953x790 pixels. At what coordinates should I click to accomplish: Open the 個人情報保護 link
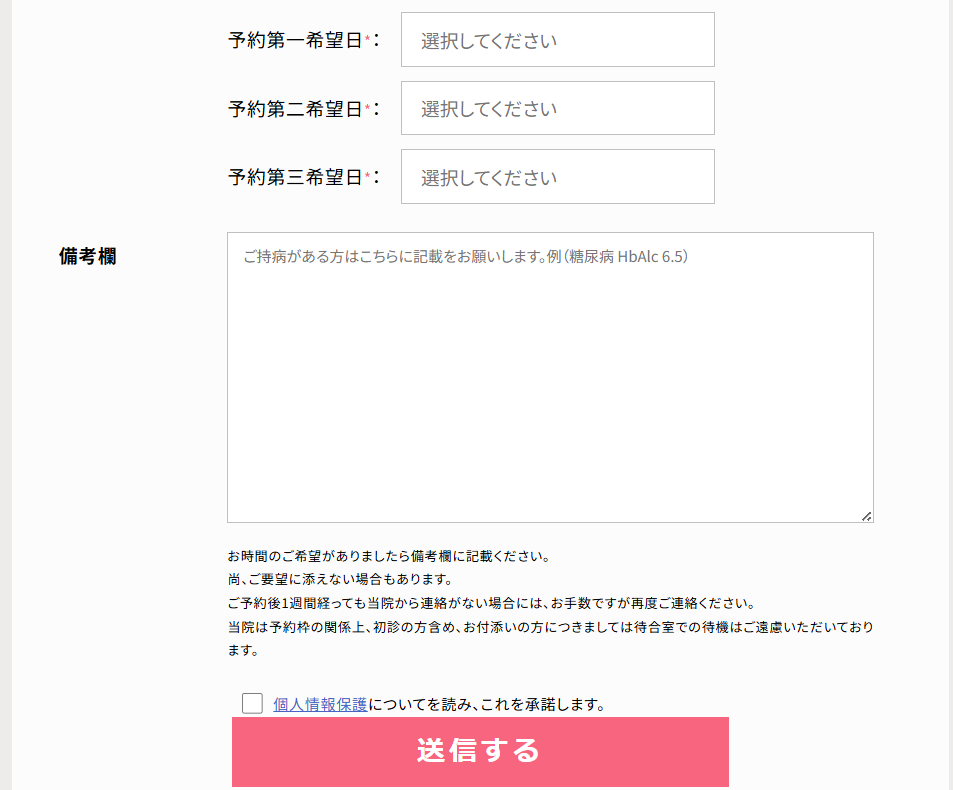[x=320, y=704]
